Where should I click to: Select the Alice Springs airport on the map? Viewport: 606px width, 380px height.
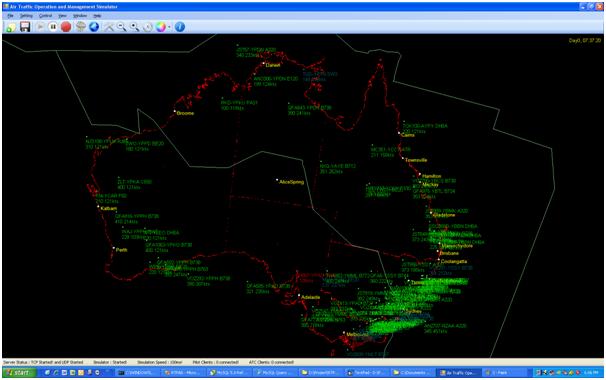click(277, 180)
